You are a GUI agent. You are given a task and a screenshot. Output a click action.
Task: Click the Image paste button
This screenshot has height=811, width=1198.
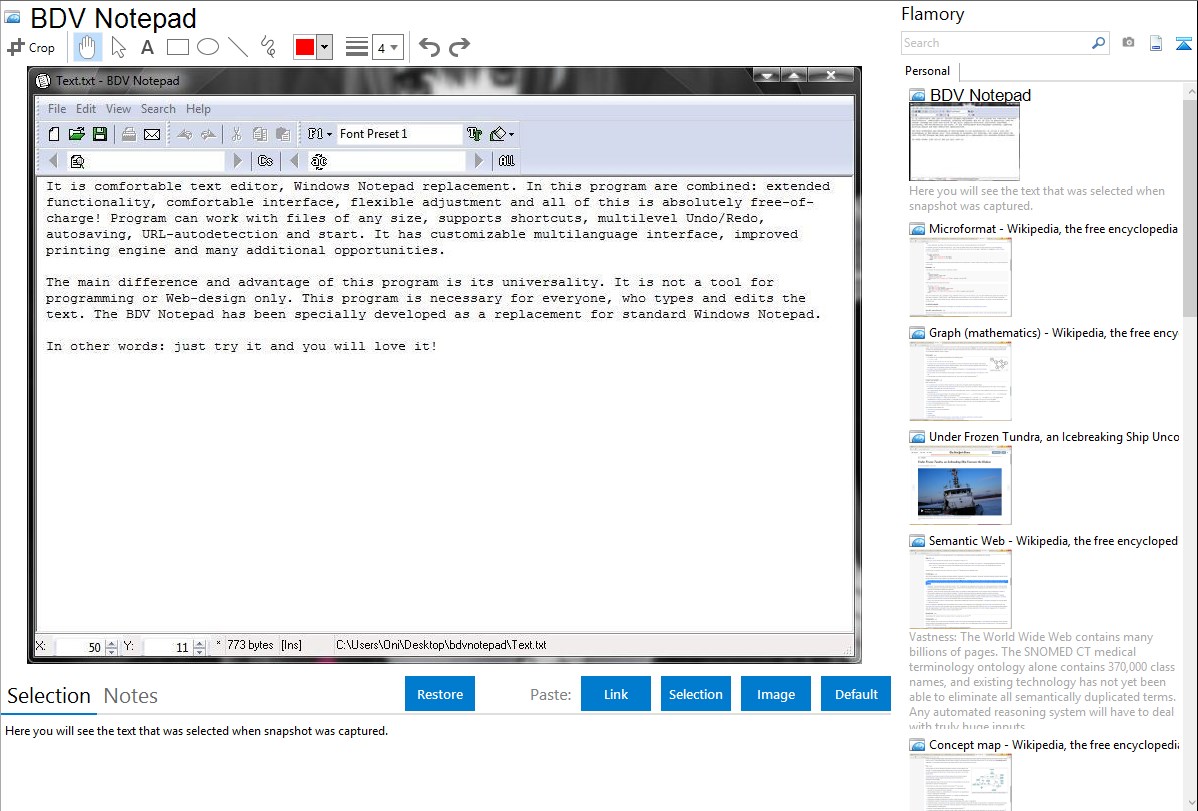coord(775,694)
